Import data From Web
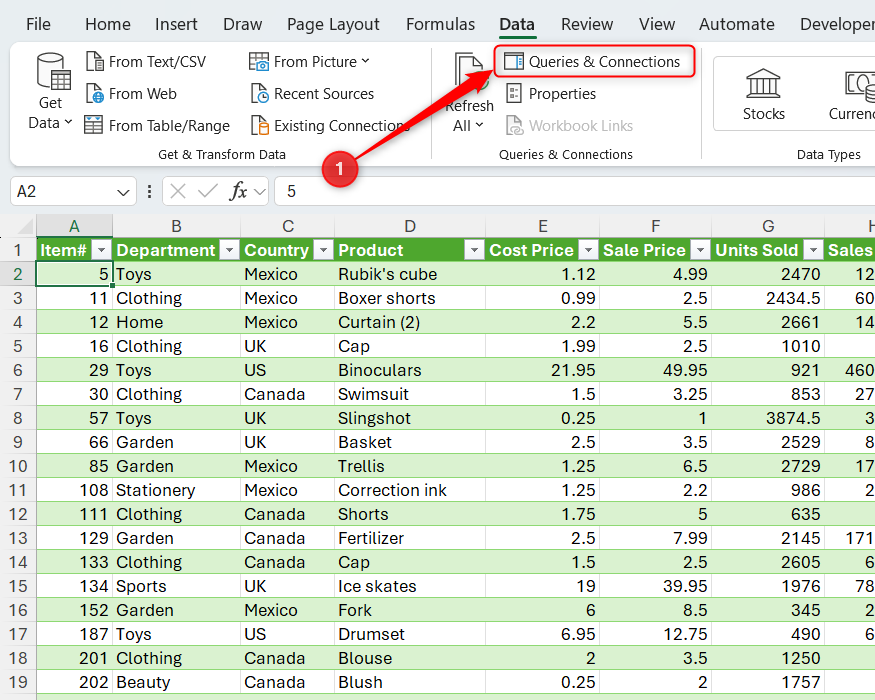The image size is (875, 700). point(132,94)
